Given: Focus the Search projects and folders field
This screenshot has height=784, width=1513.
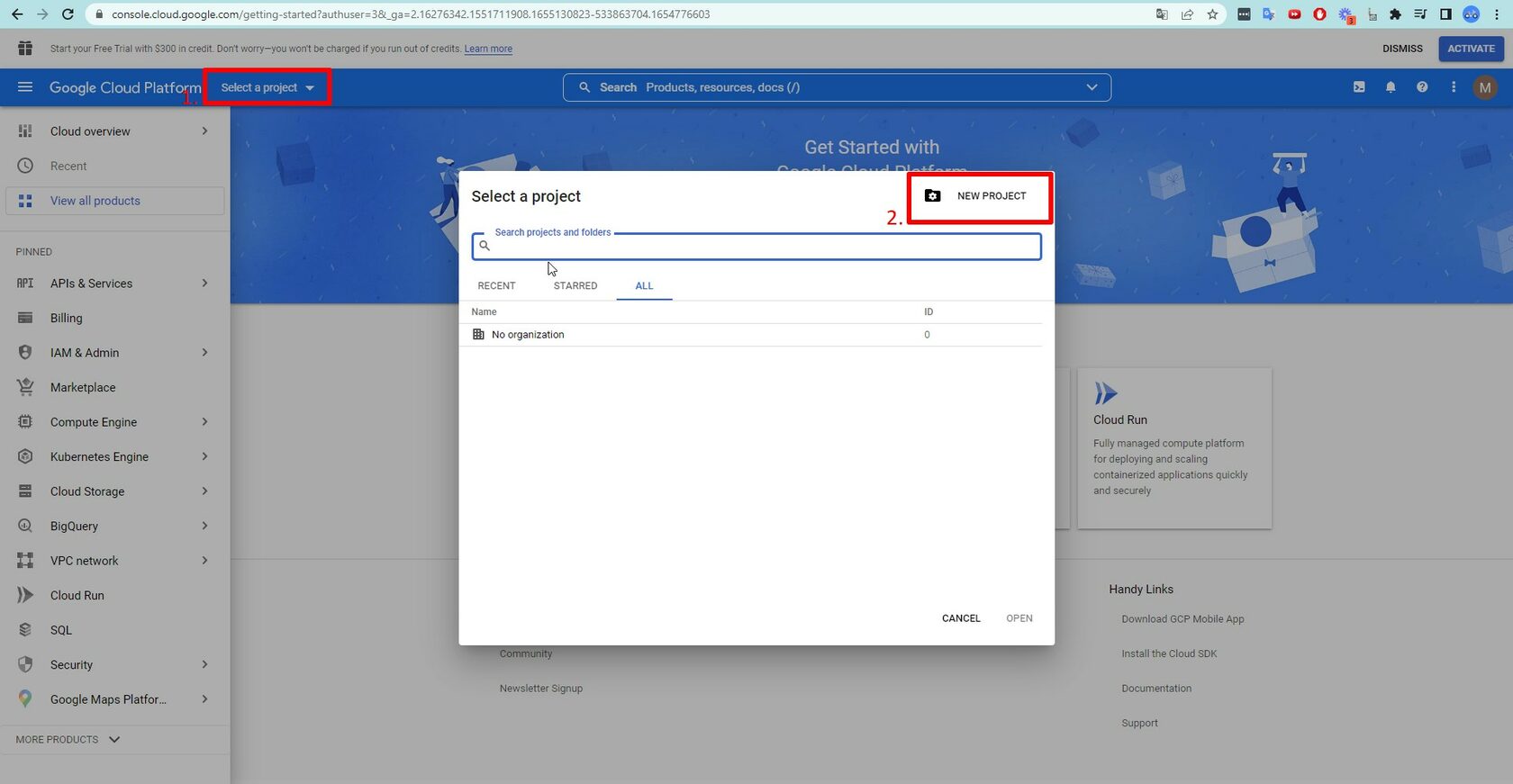Looking at the screenshot, I should 756,246.
